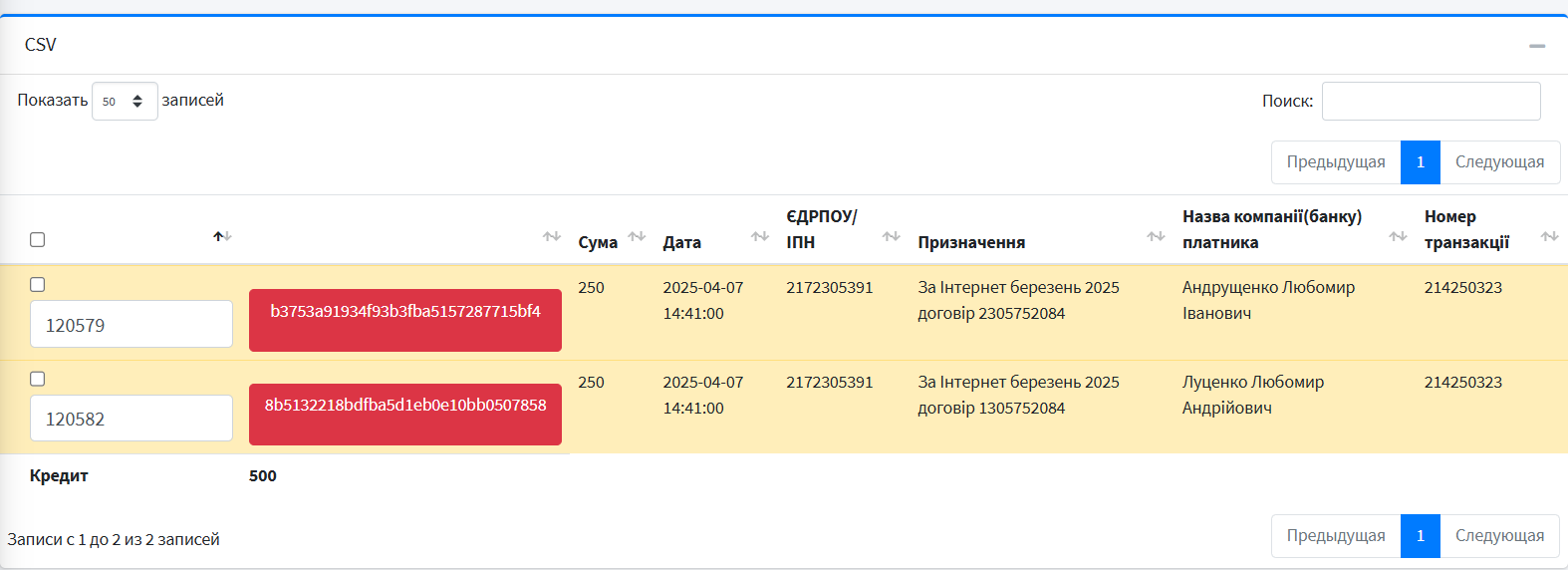The image size is (1568, 570).
Task: Click purpose text with договір 2305752084
Action: pos(1018,300)
